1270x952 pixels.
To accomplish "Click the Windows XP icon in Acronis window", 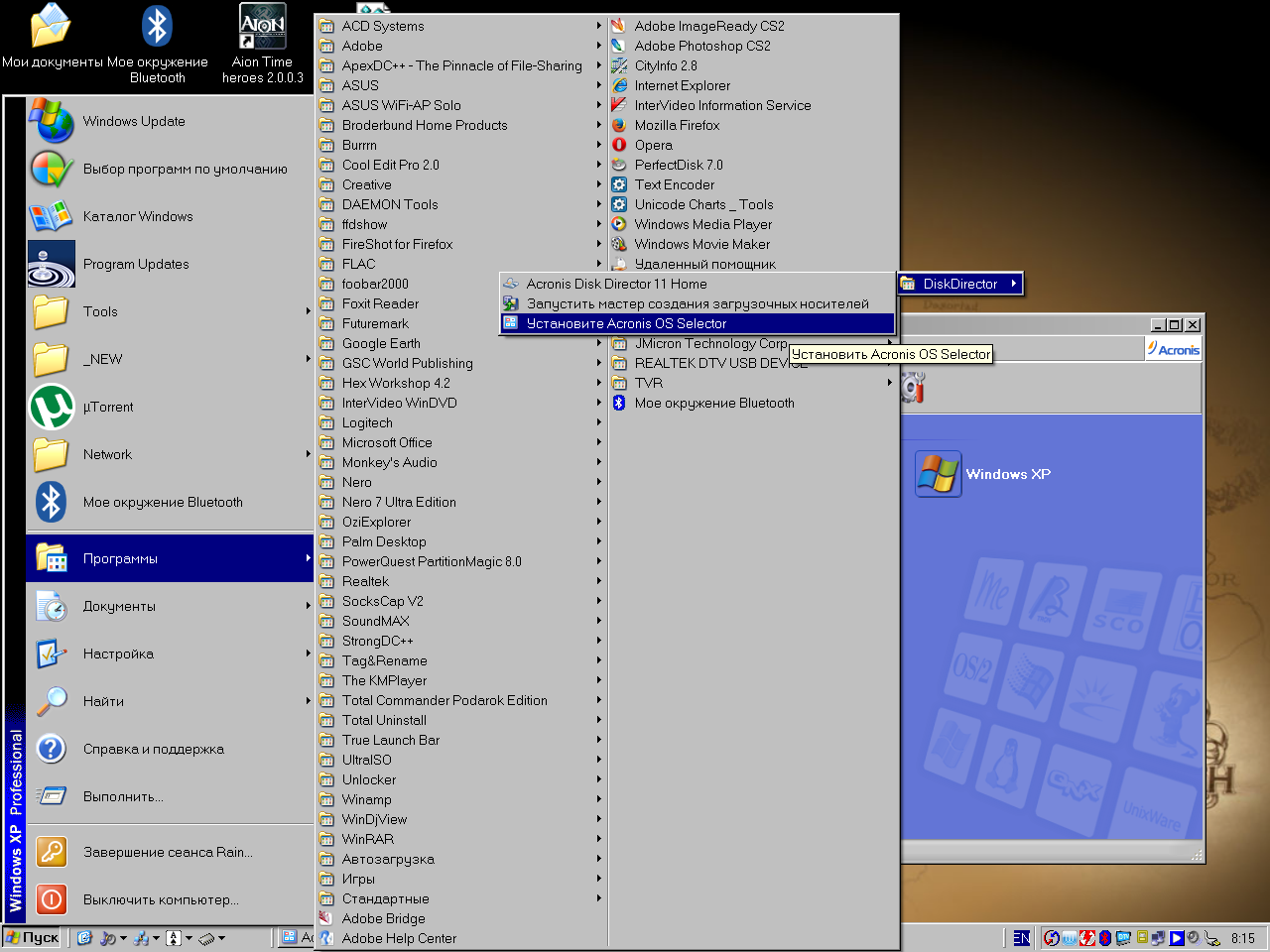I will point(938,474).
